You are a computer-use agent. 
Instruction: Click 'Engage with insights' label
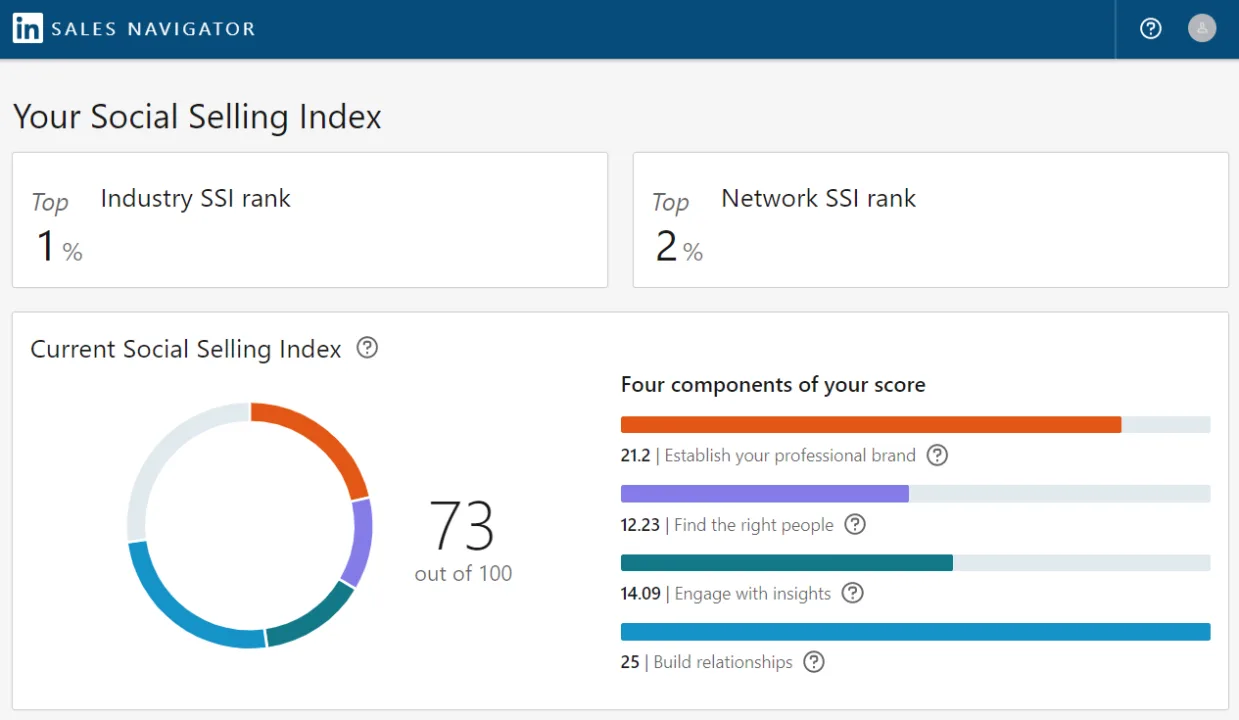tap(753, 594)
